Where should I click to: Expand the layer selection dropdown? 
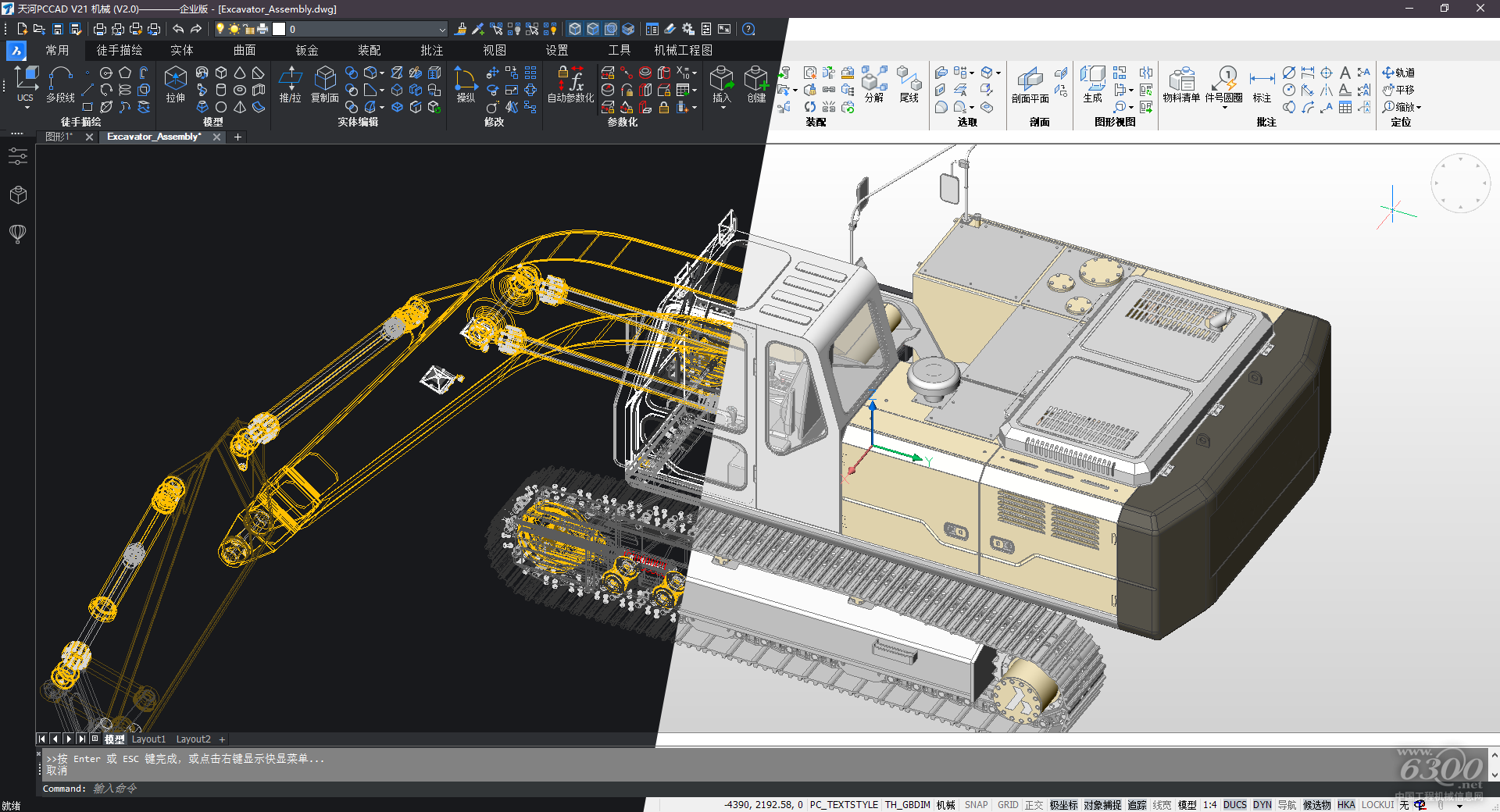tap(441, 30)
